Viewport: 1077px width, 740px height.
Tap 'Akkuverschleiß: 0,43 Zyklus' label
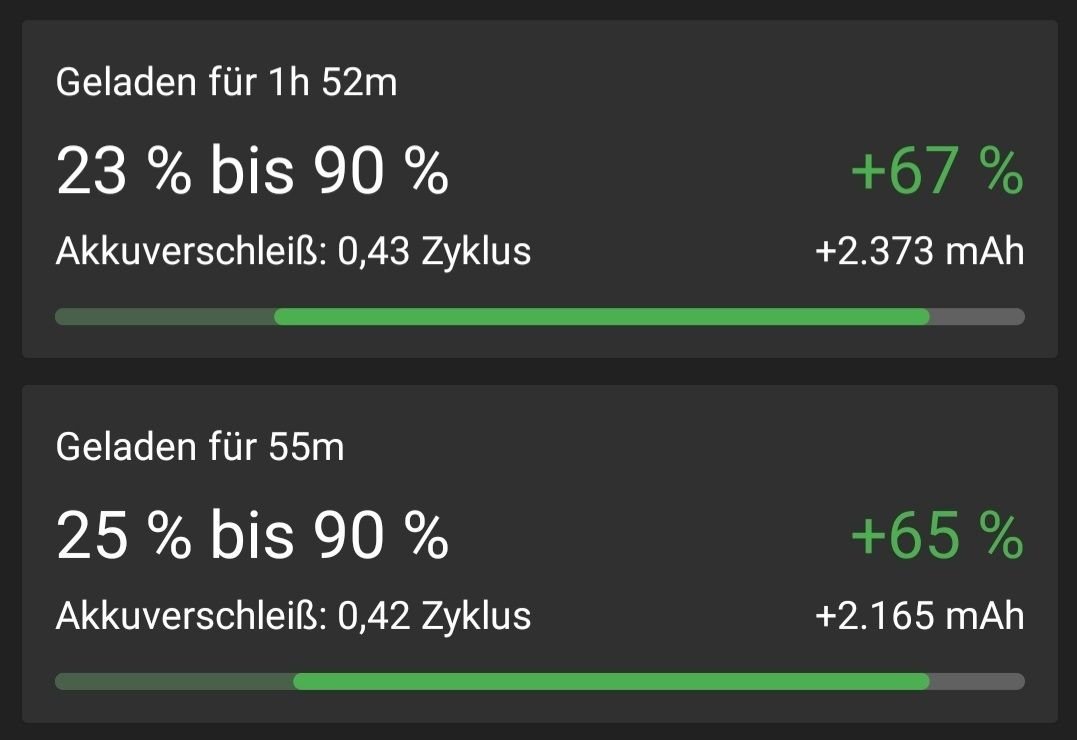pyautogui.click(x=293, y=251)
